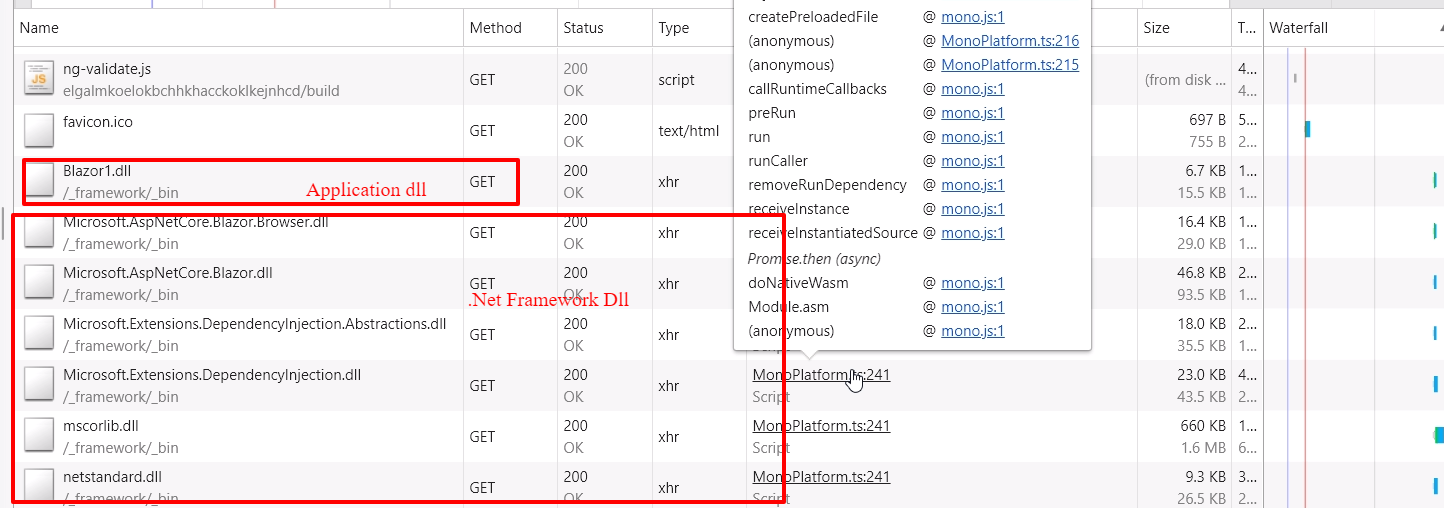The image size is (1444, 508).
Task: Click the Blazor1.dll file icon
Action: [39, 181]
